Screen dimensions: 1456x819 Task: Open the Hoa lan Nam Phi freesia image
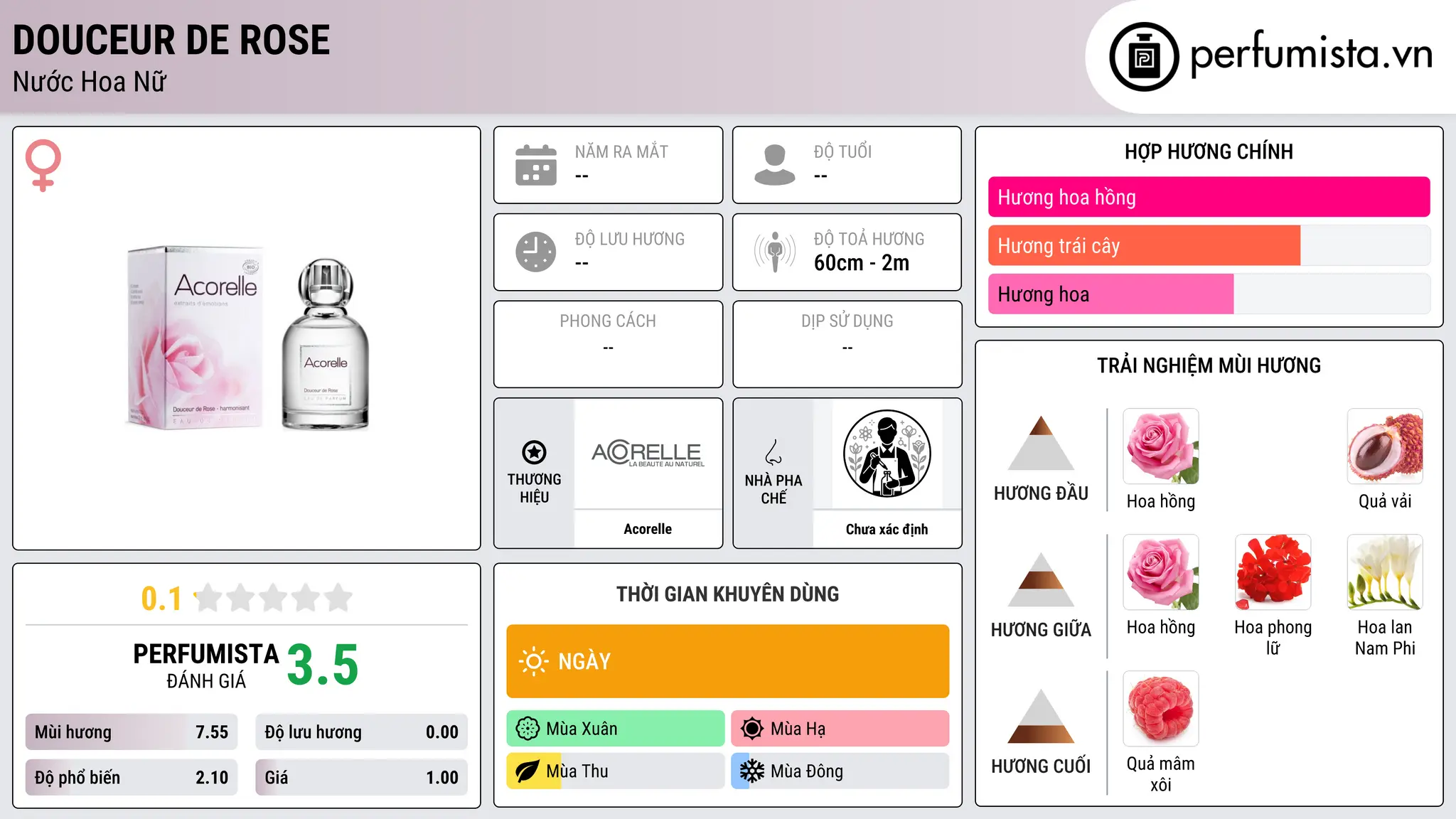click(1385, 572)
